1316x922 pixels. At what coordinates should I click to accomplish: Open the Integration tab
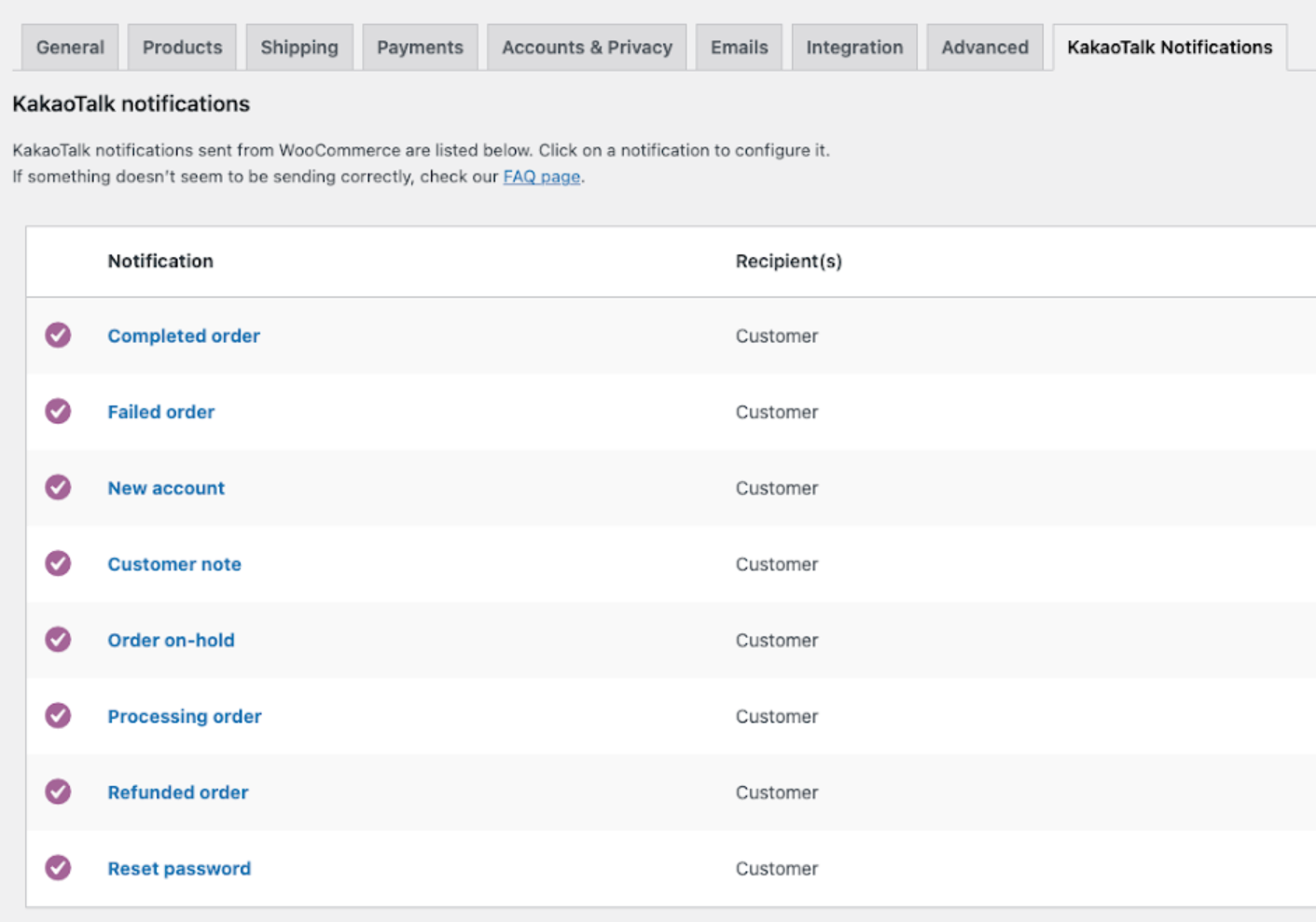pyautogui.click(x=854, y=48)
